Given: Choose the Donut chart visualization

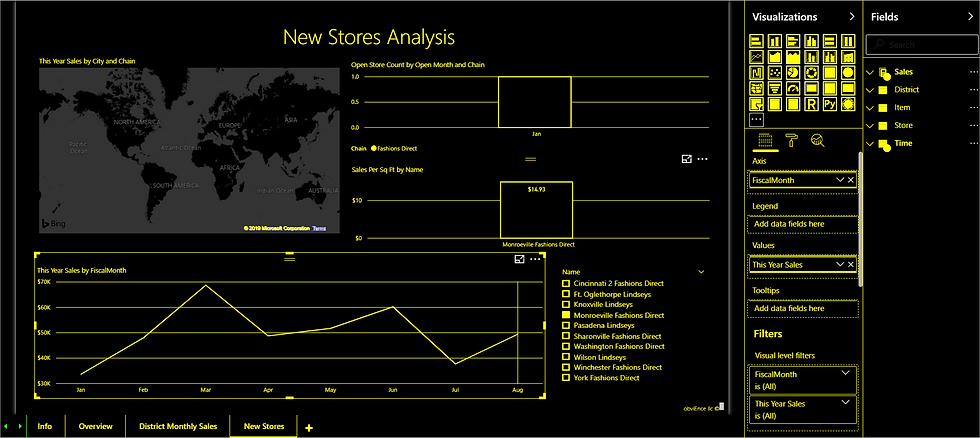Looking at the screenshot, I should 811,72.
